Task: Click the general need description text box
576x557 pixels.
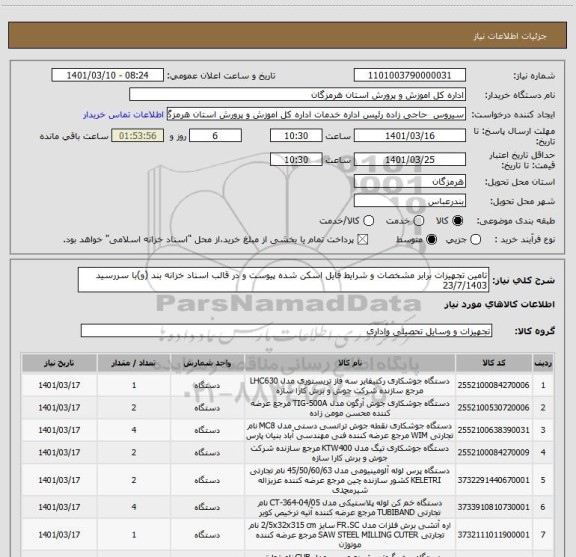Action: (284, 280)
